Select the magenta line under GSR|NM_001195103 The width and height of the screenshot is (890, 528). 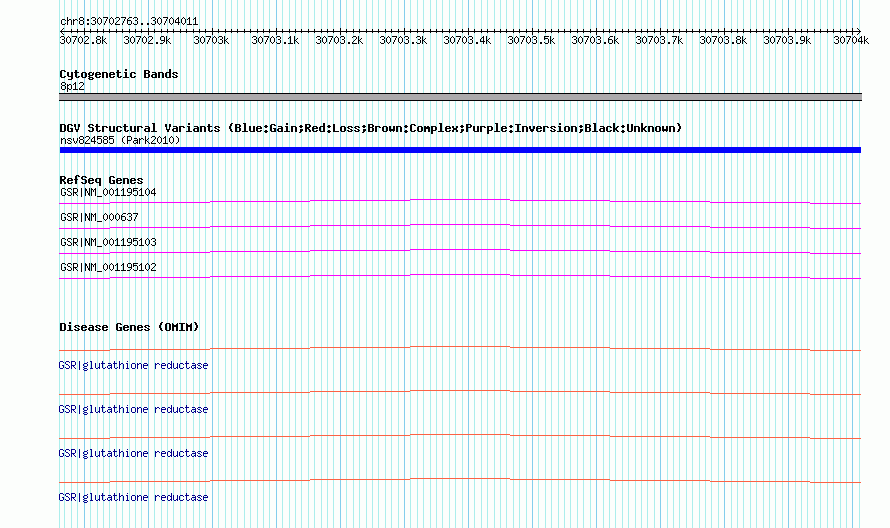[460, 251]
